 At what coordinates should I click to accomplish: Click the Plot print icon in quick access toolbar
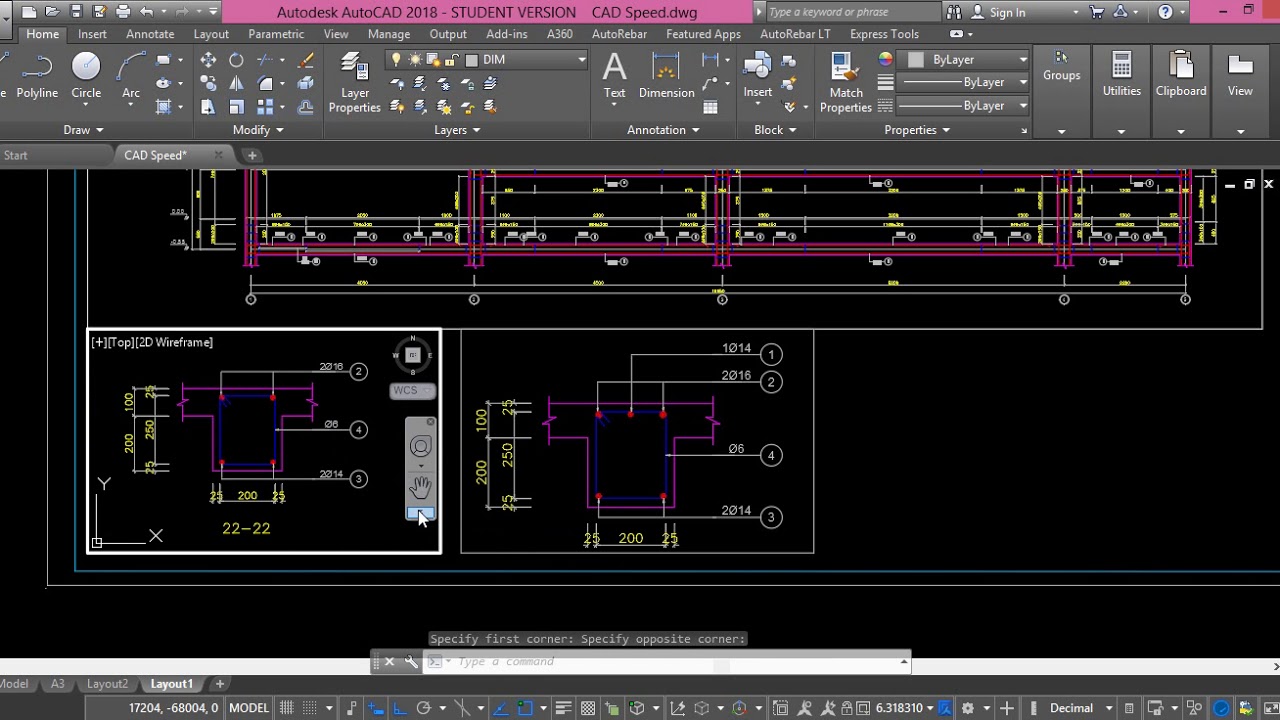pyautogui.click(x=123, y=12)
